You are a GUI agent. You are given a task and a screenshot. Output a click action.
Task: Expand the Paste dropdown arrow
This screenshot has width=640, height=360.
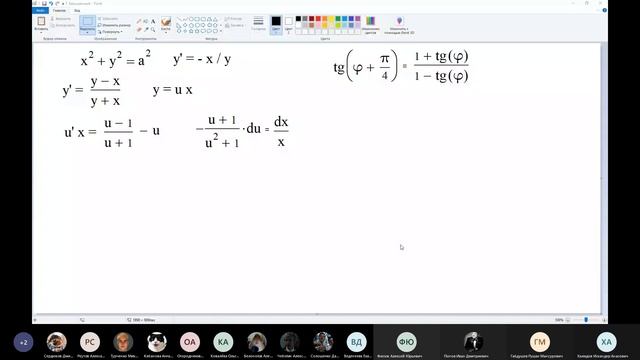(41, 32)
